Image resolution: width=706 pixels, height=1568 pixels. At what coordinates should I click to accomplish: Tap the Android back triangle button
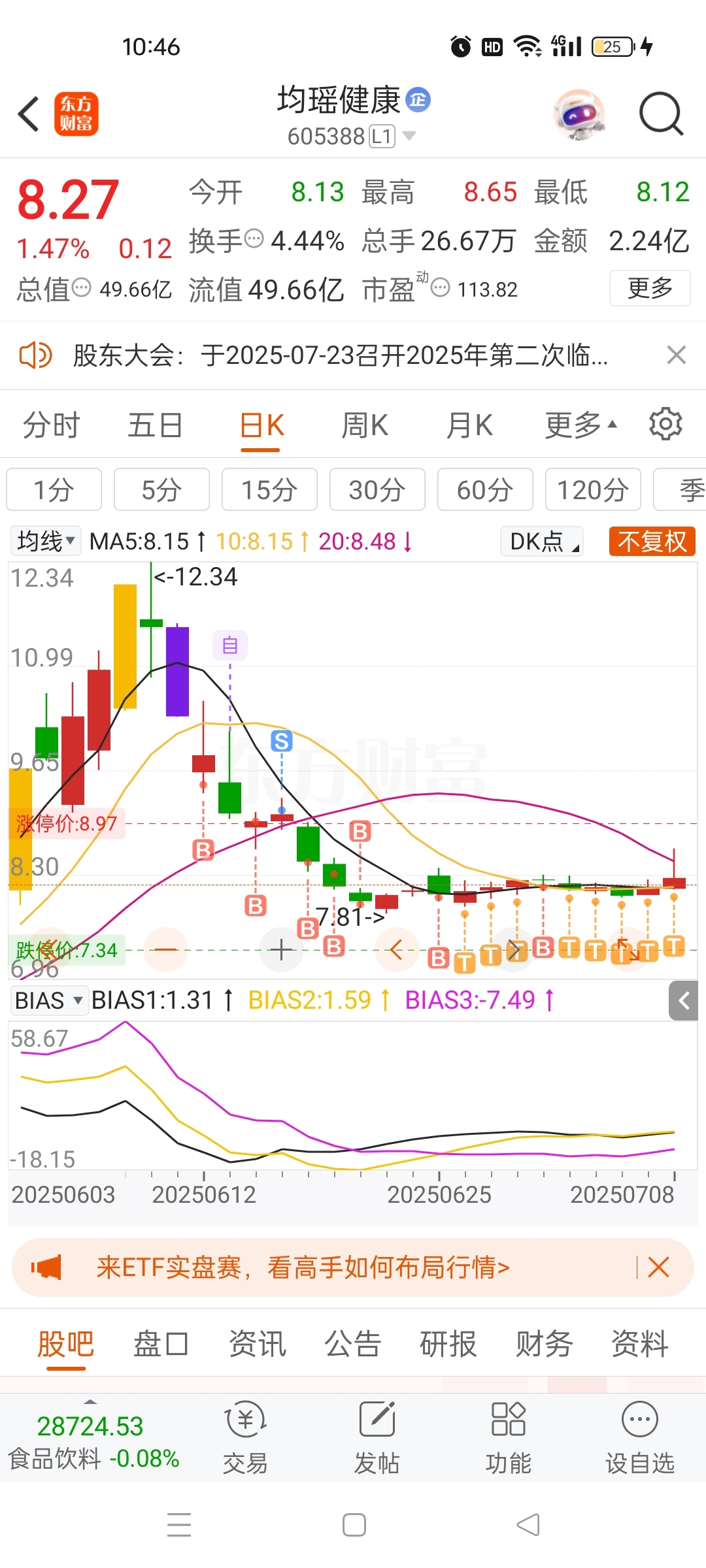[528, 1525]
